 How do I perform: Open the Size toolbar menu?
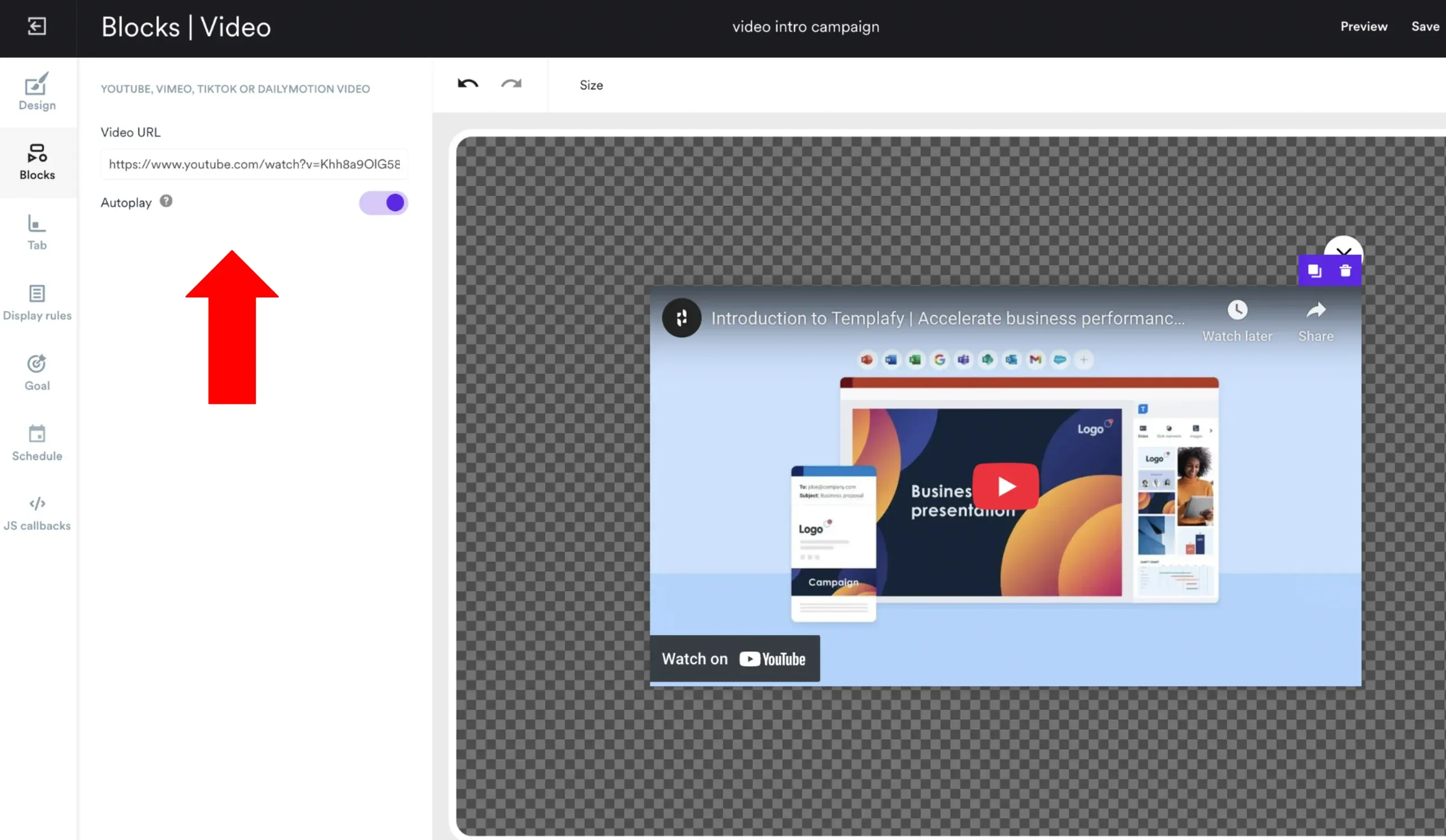[x=591, y=85]
